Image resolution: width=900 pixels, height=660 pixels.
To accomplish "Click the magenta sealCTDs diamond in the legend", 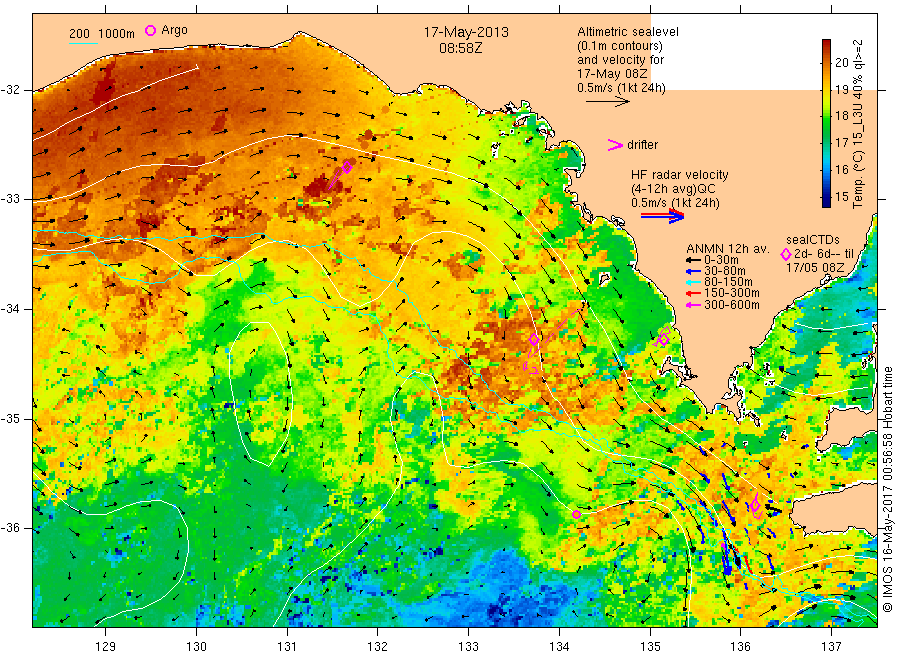I will coord(786,254).
